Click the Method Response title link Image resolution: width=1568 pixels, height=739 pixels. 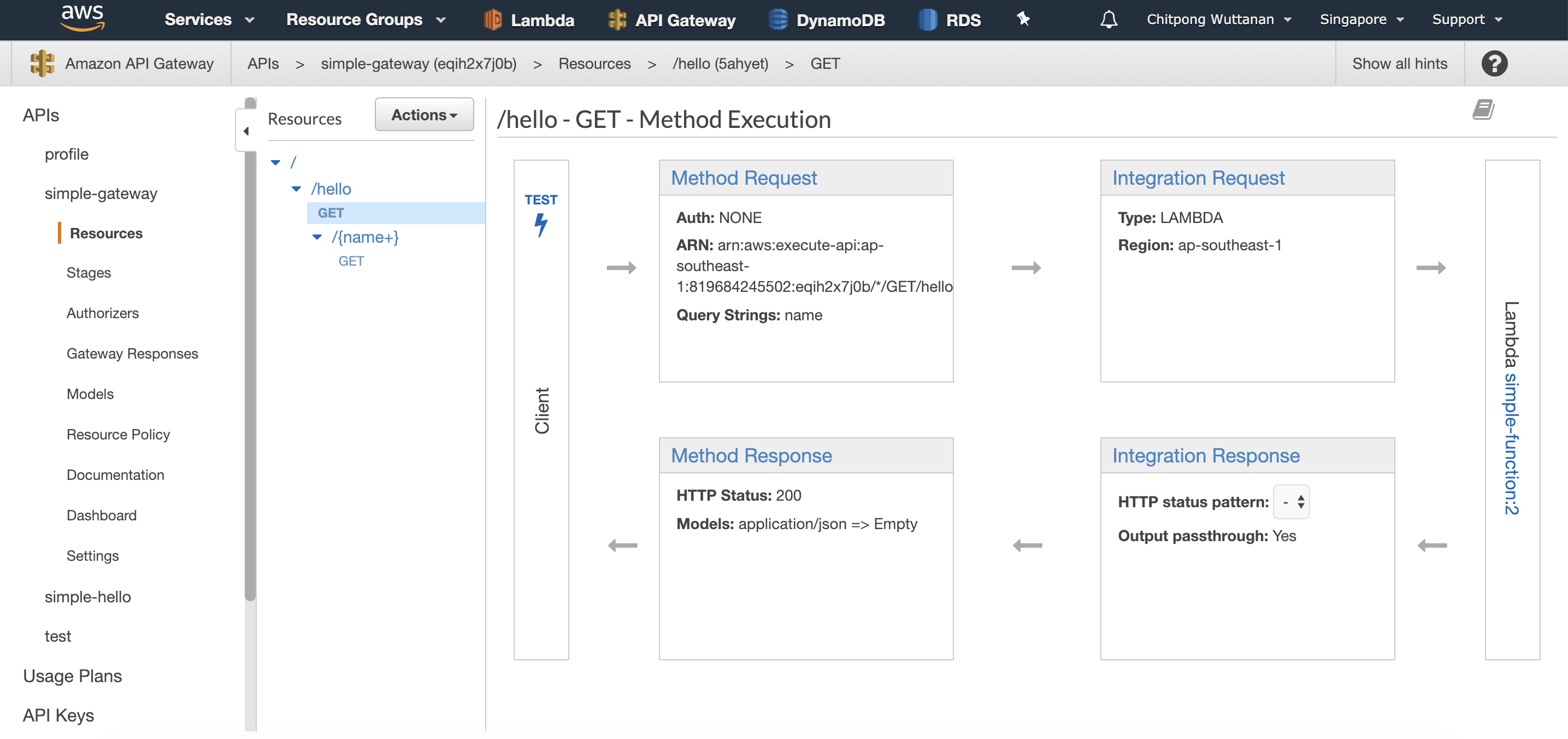click(751, 455)
